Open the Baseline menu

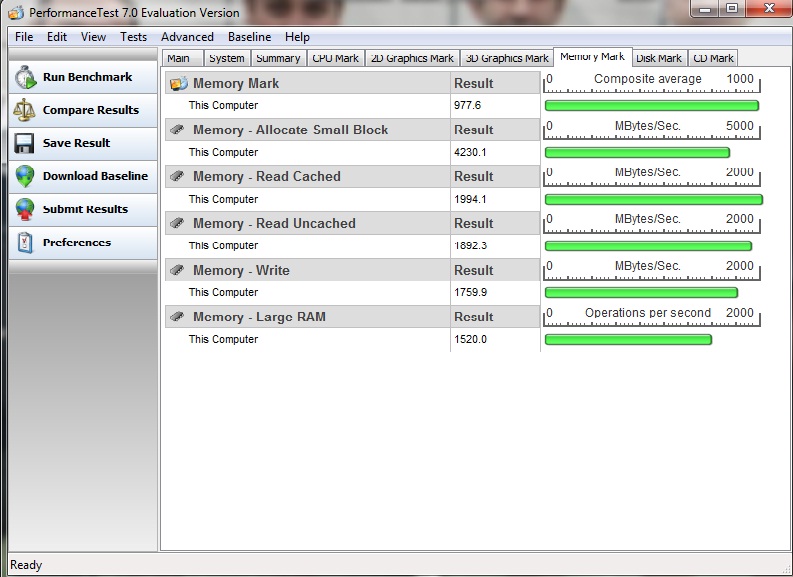click(249, 37)
